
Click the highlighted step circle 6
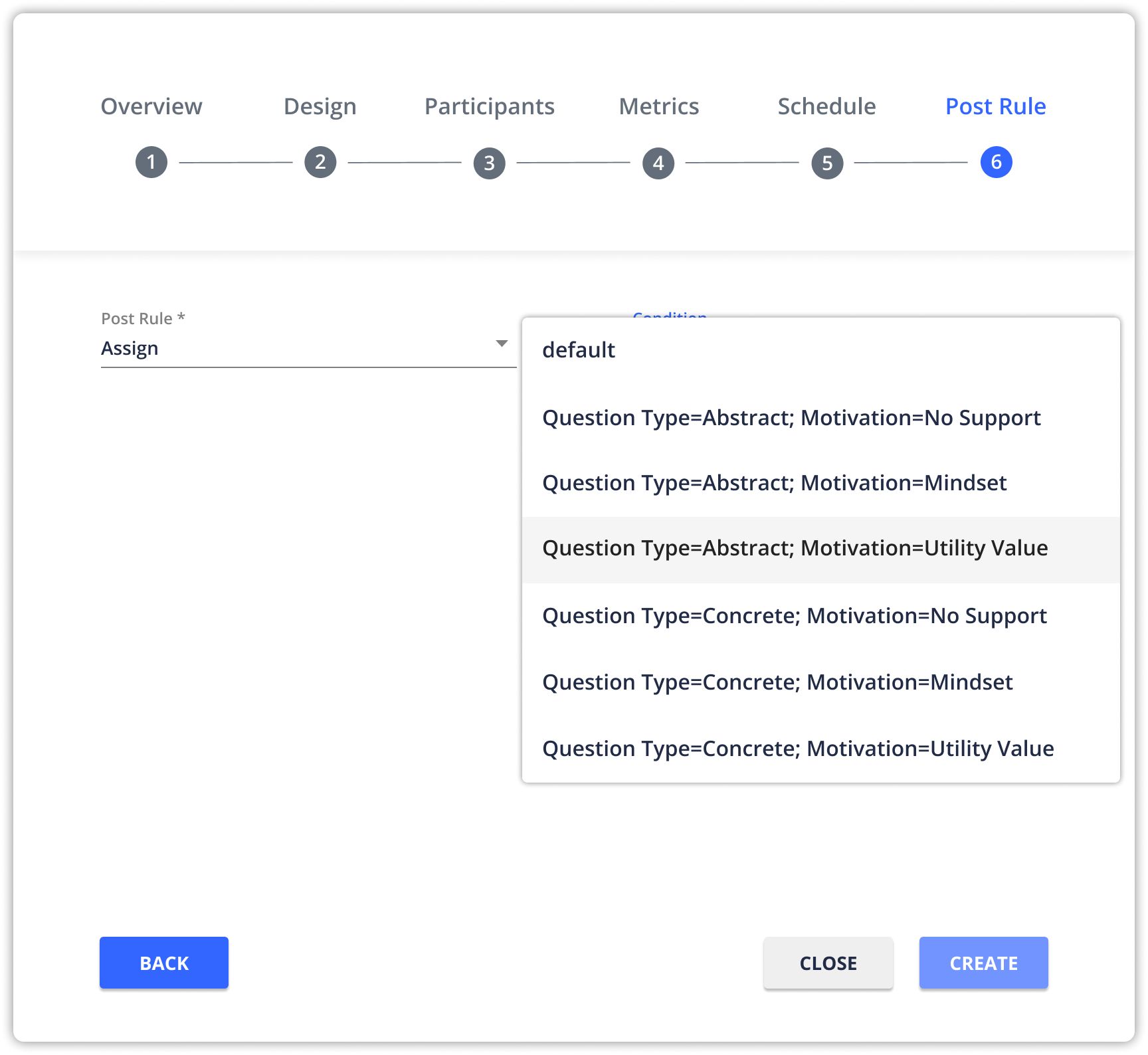click(995, 161)
